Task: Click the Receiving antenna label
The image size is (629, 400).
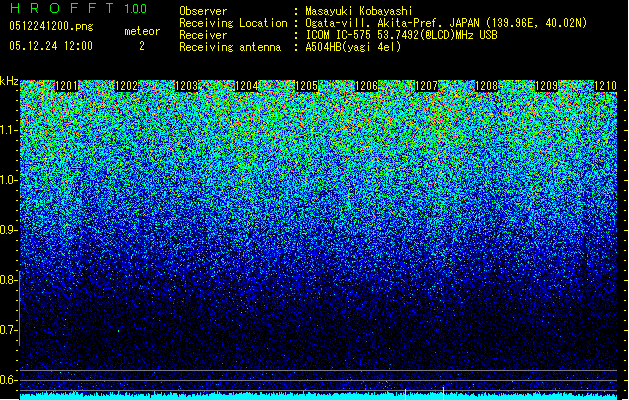Action: tap(230, 47)
